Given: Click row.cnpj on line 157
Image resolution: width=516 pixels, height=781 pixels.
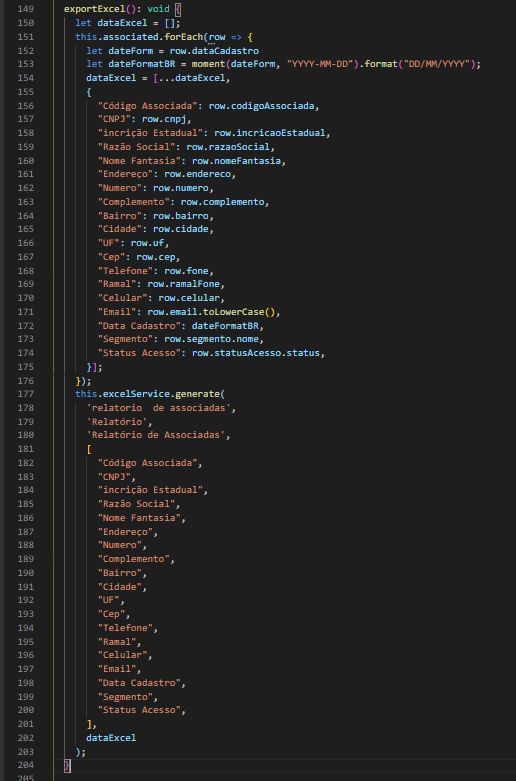Looking at the screenshot, I should coord(164,120).
